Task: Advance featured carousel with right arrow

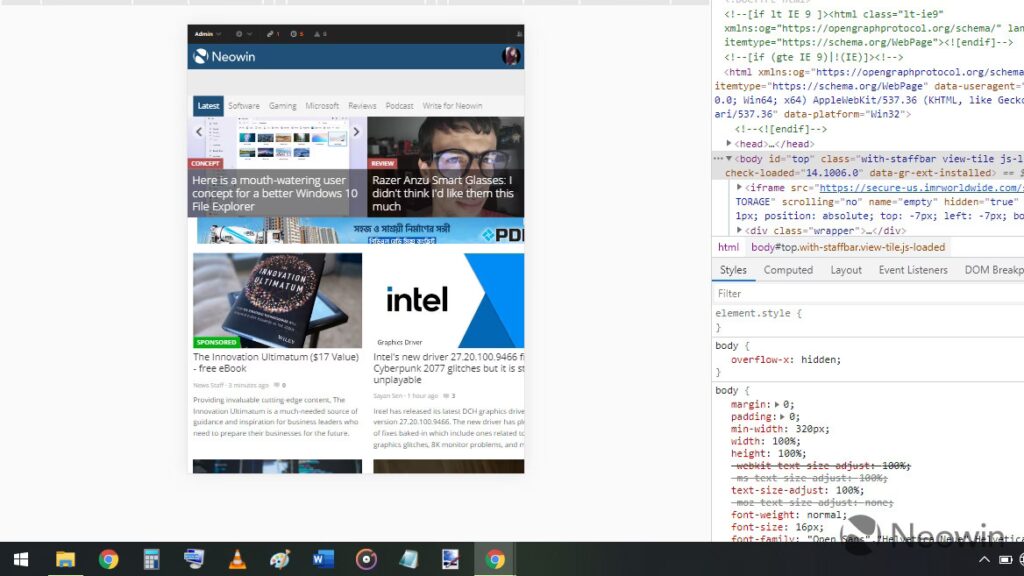Action: pos(355,132)
